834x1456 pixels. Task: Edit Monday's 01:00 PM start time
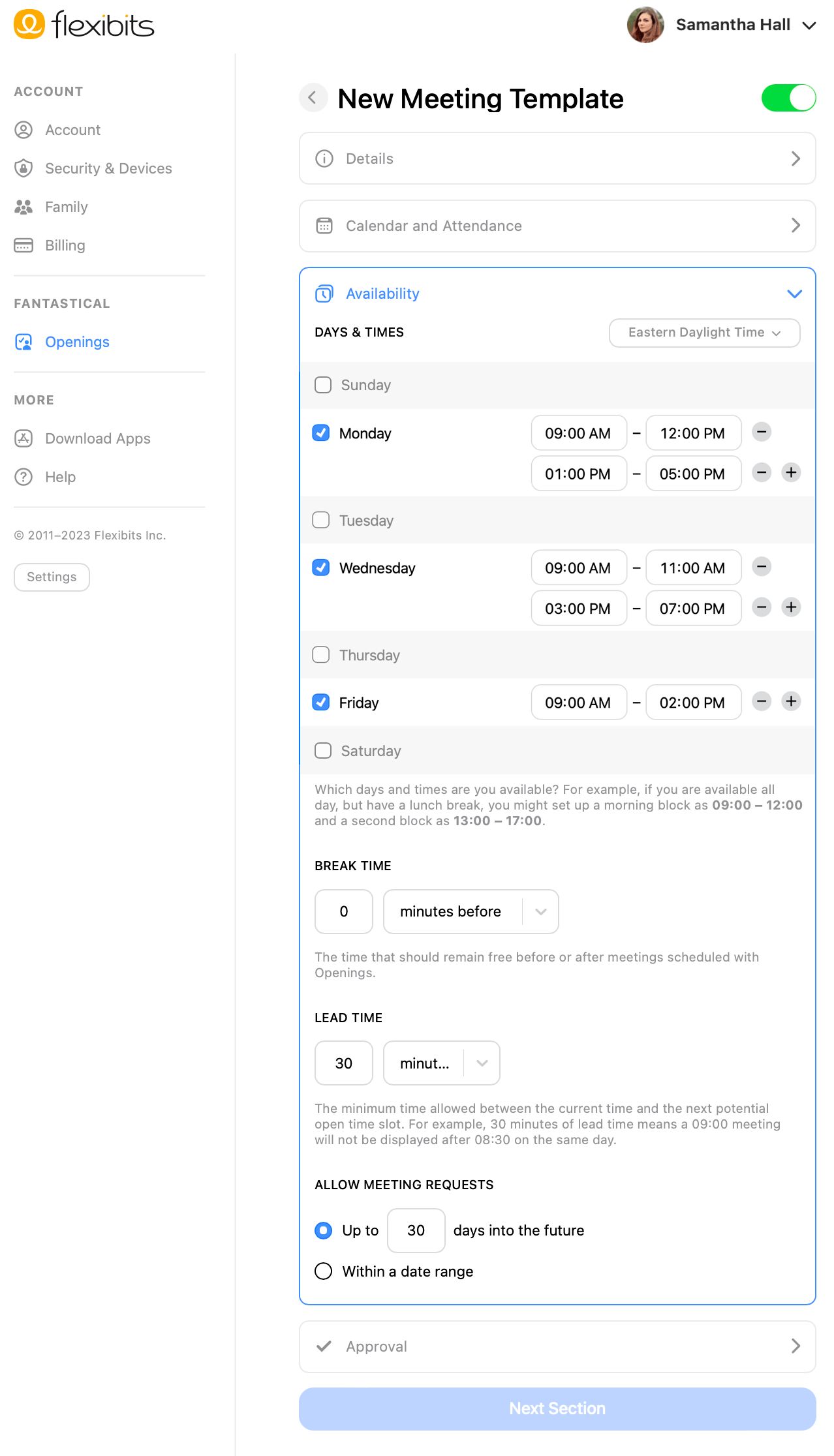click(x=579, y=474)
